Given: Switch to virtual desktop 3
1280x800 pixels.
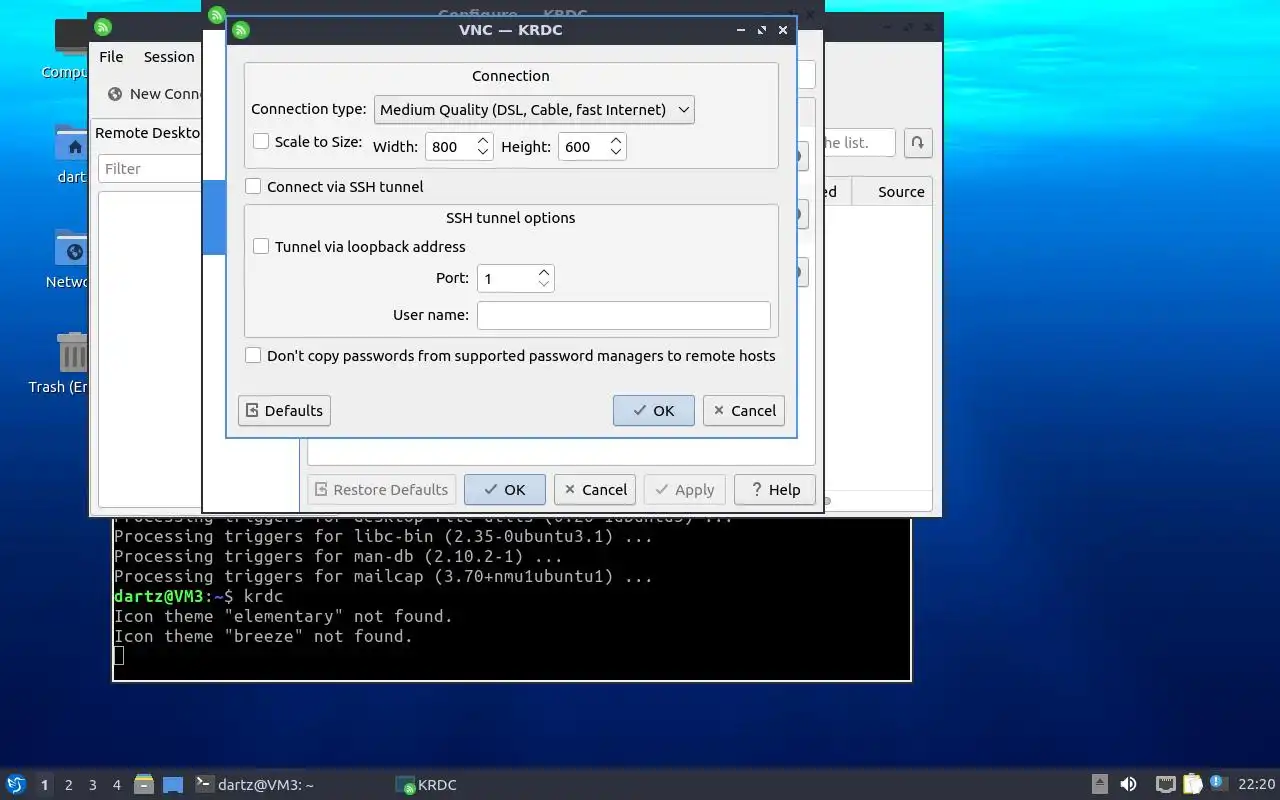Looking at the screenshot, I should [x=93, y=785].
